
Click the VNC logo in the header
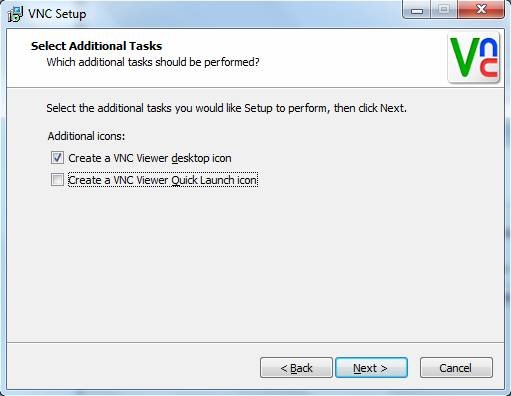coord(474,57)
